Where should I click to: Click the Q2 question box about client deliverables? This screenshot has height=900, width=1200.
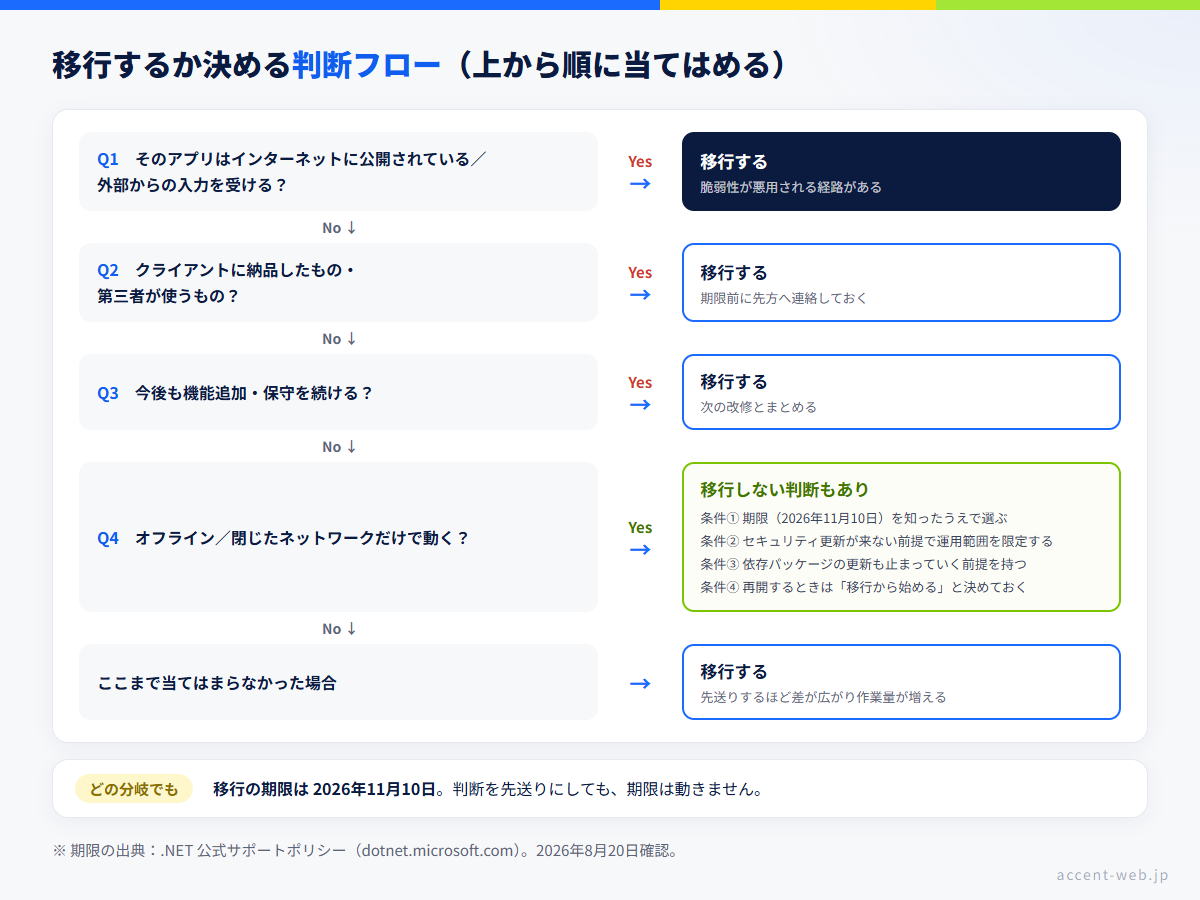(338, 283)
